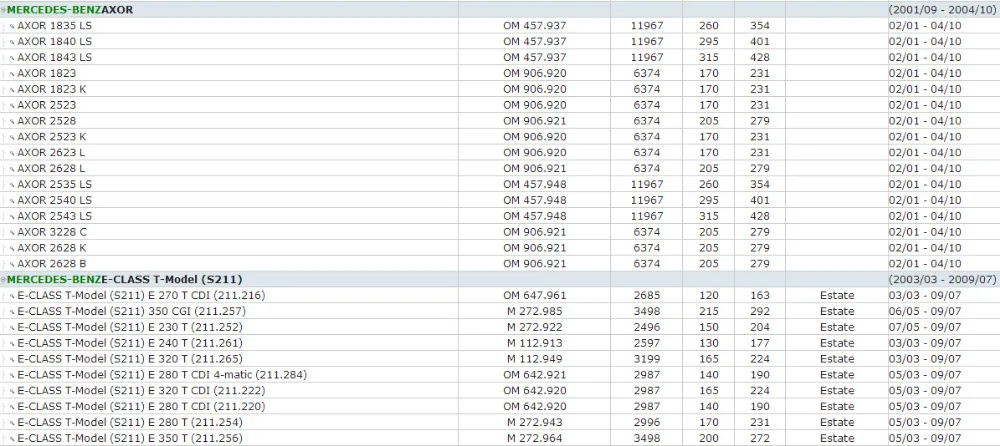Select the AXOR 1835 LS row
Screen dimensions: 1000x446
[x=500, y=26]
